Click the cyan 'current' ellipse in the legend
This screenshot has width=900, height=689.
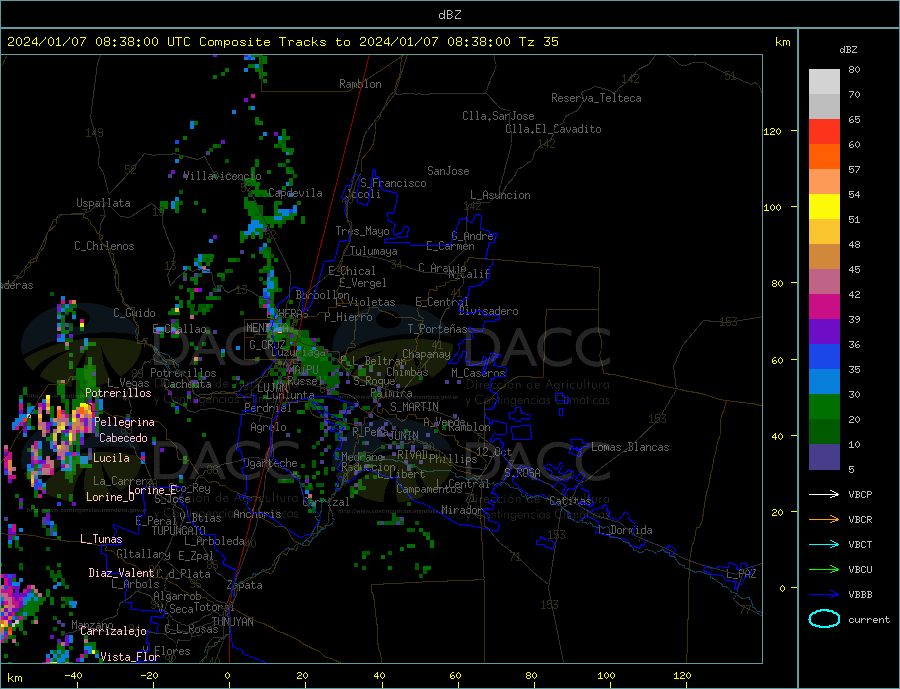[x=824, y=619]
